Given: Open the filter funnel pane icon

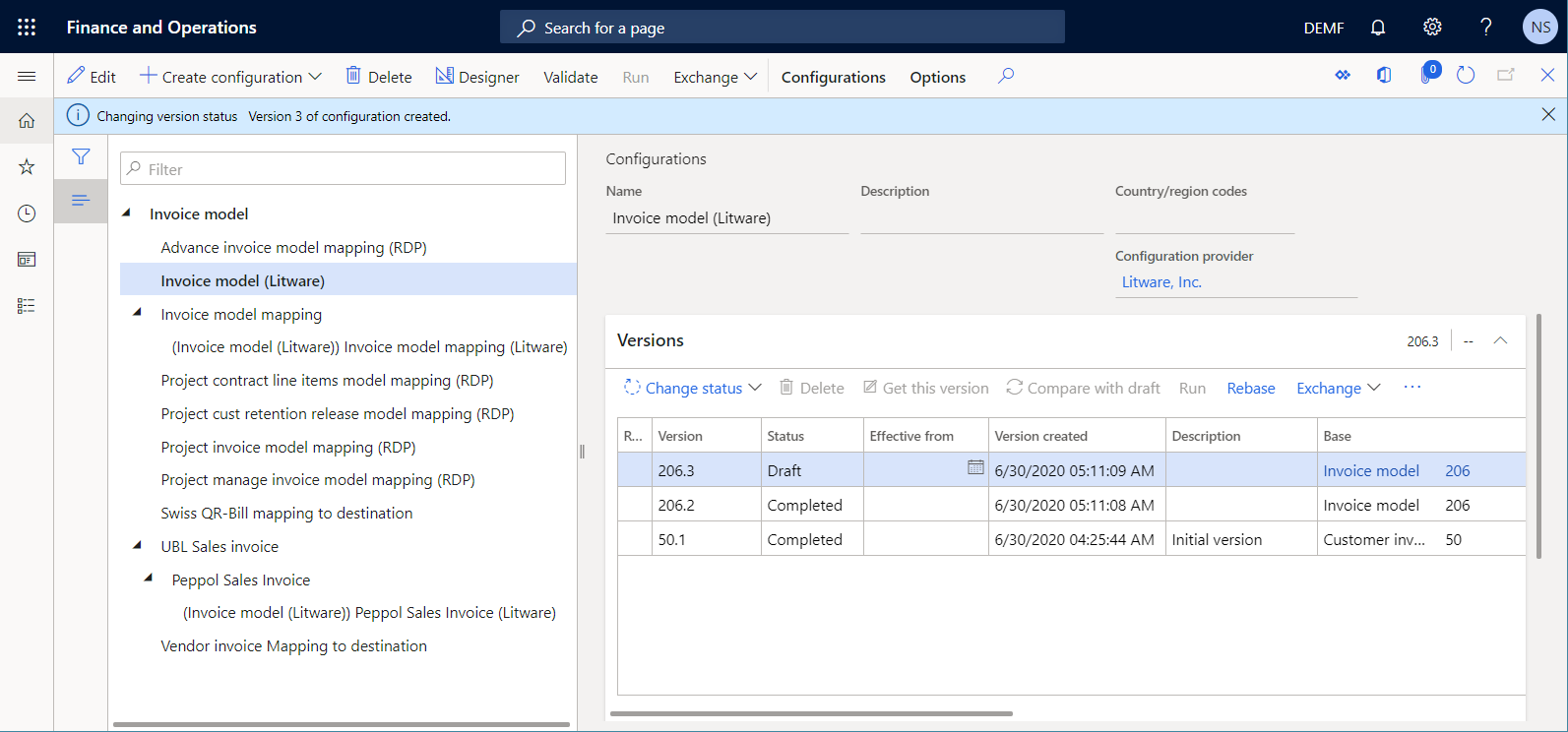Looking at the screenshot, I should click(x=81, y=156).
